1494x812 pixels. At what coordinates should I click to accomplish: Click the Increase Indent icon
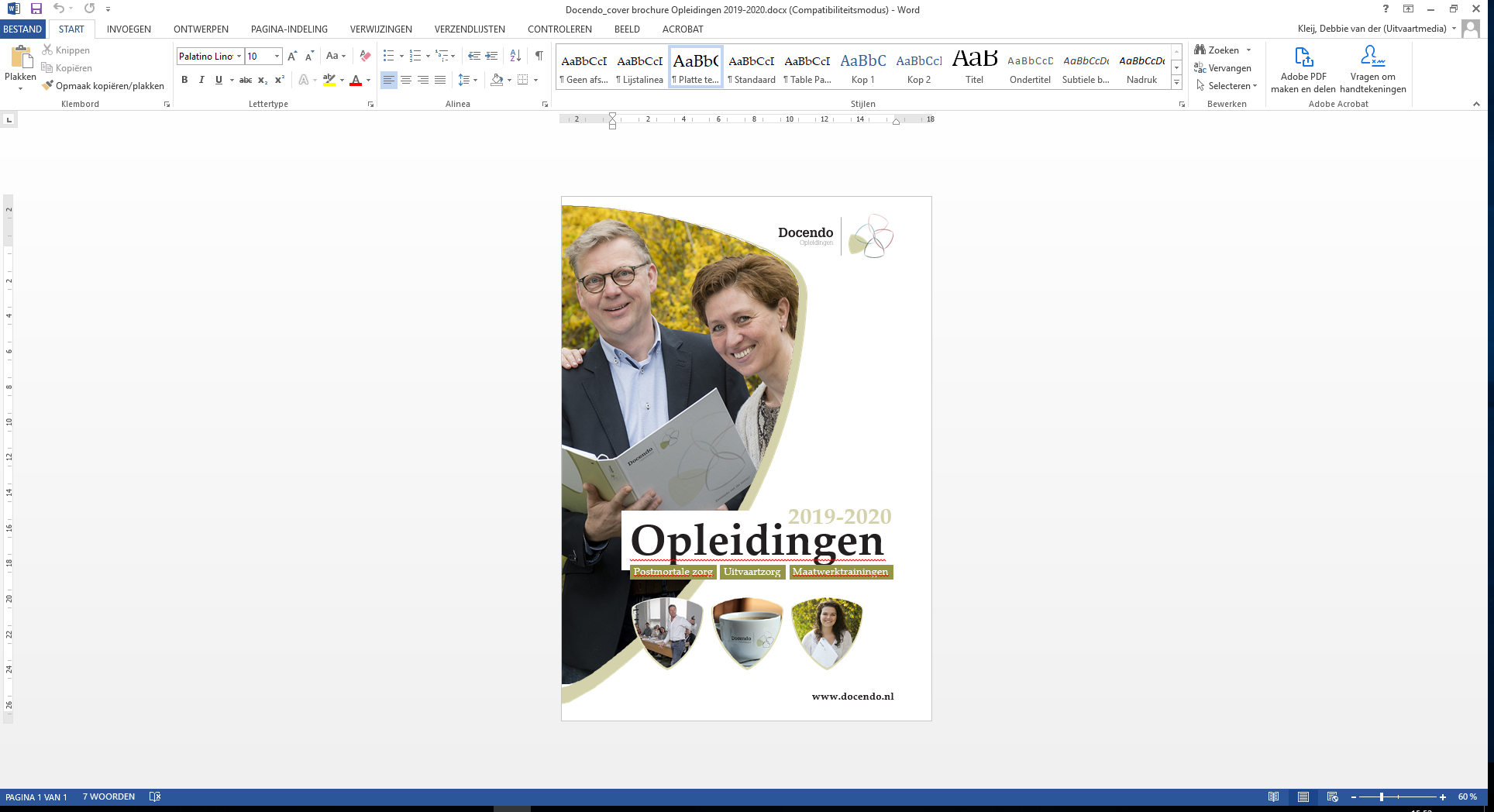click(x=491, y=56)
